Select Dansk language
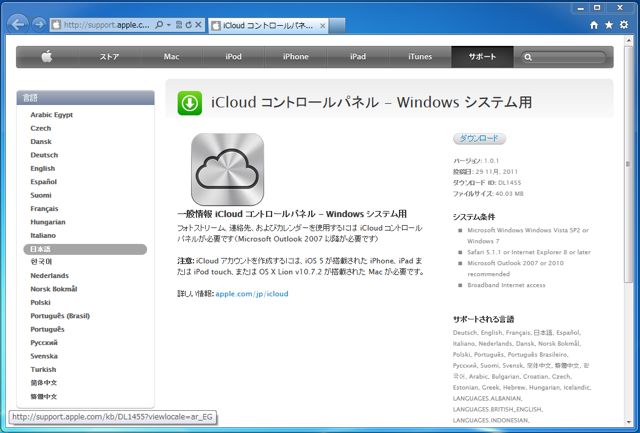640x433 pixels. [41, 142]
